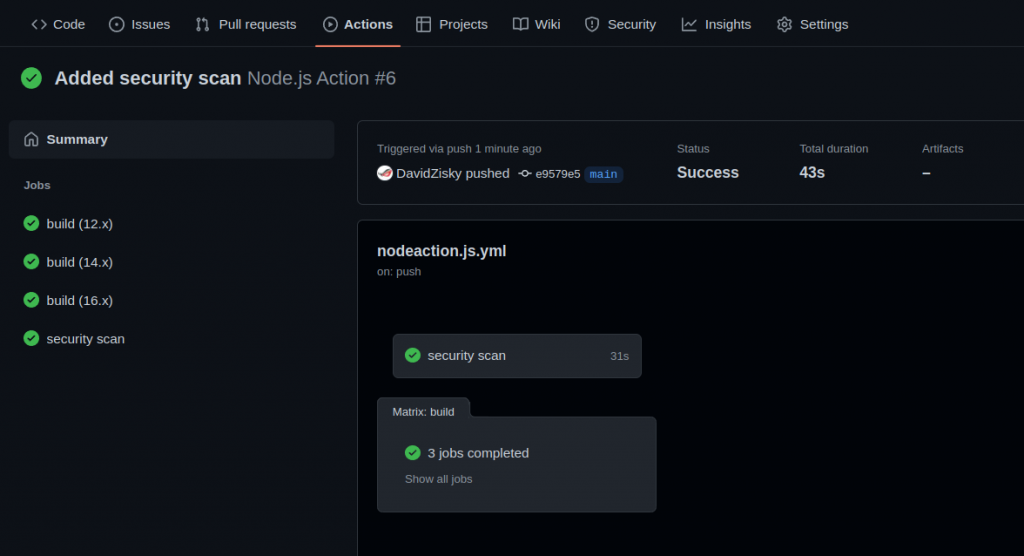Open the build (14.x) job
The height and width of the screenshot is (556, 1024).
point(79,262)
